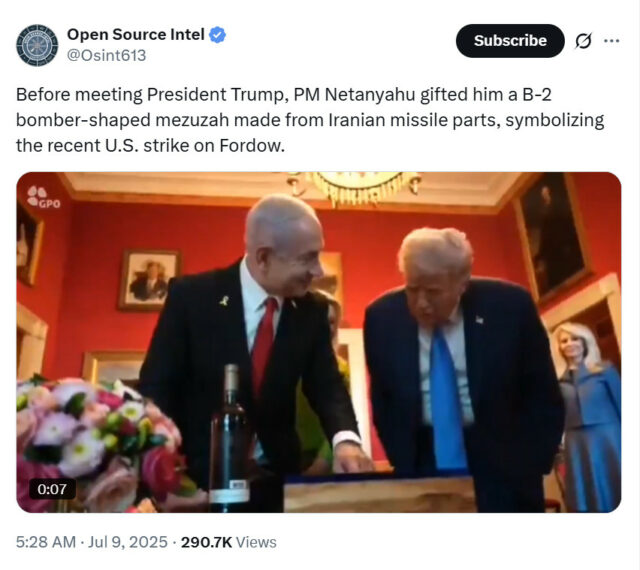Open the three-dot more options menu
This screenshot has width=640, height=570.
coord(611,40)
